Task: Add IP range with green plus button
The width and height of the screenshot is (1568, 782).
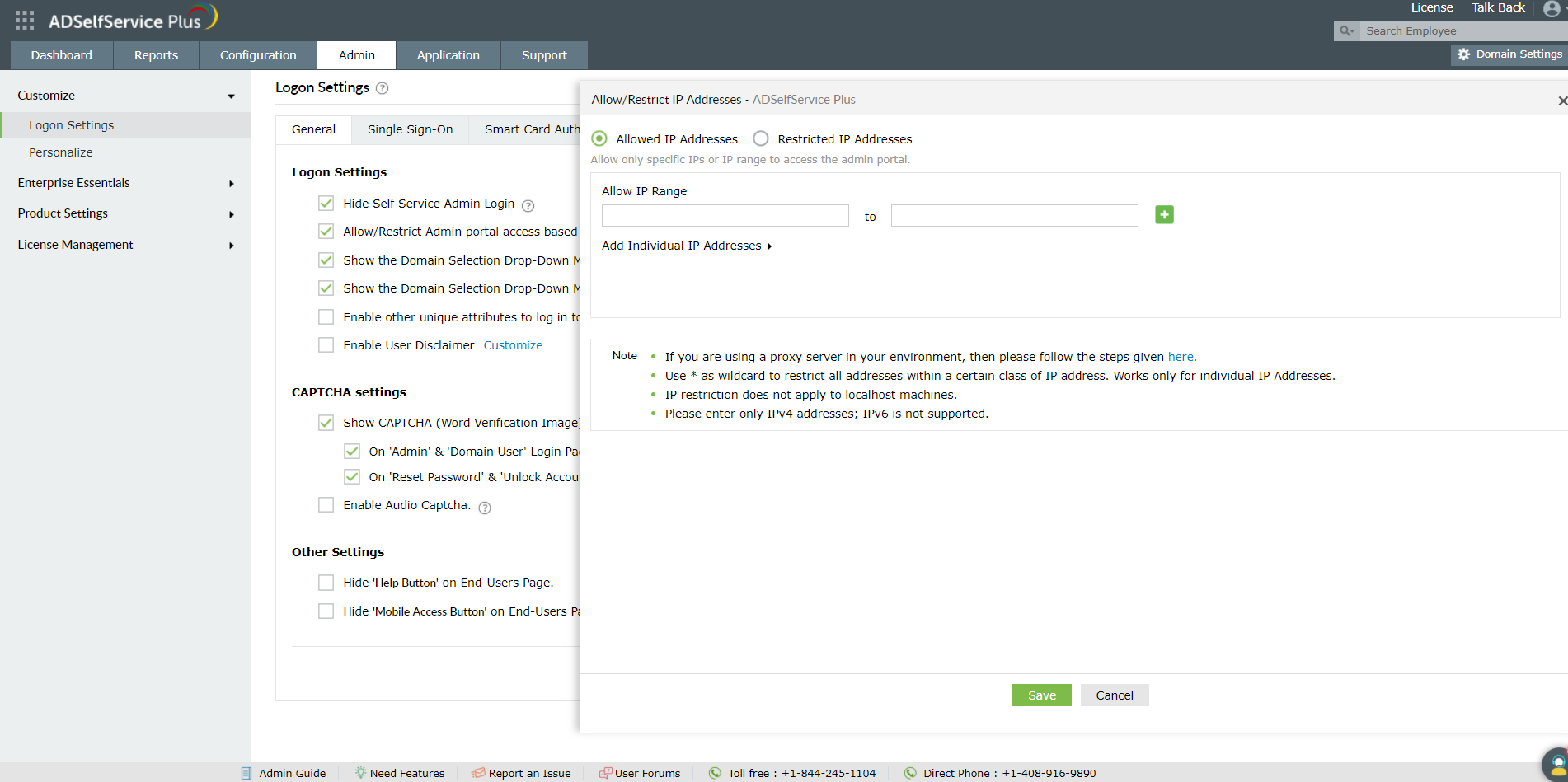Action: point(1164,215)
